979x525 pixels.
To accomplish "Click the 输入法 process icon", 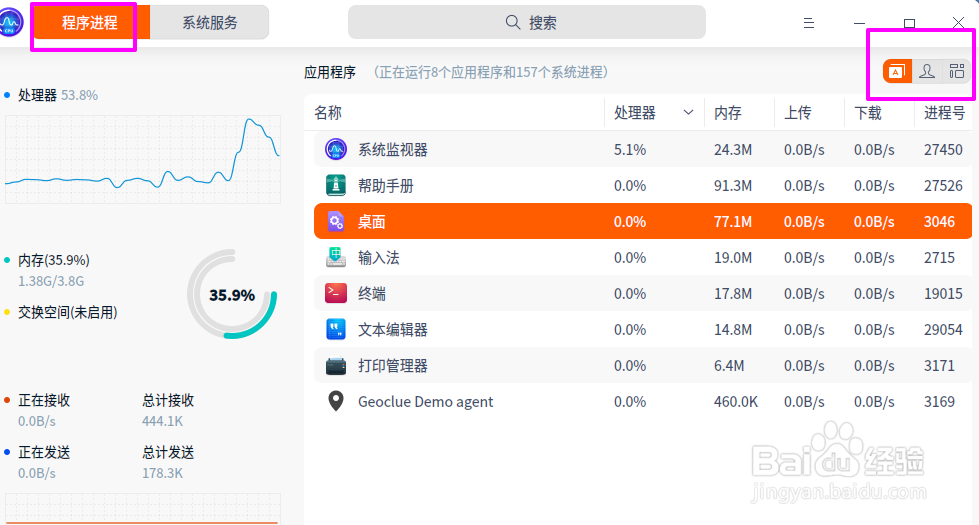I will click(x=336, y=257).
